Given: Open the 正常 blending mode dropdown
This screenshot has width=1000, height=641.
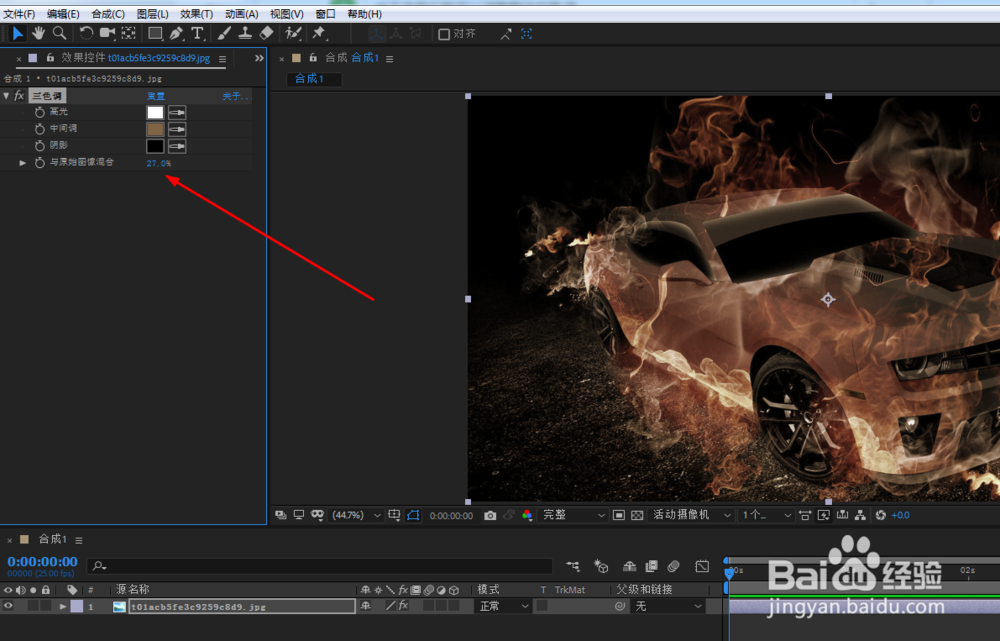Looking at the screenshot, I should tap(503, 607).
